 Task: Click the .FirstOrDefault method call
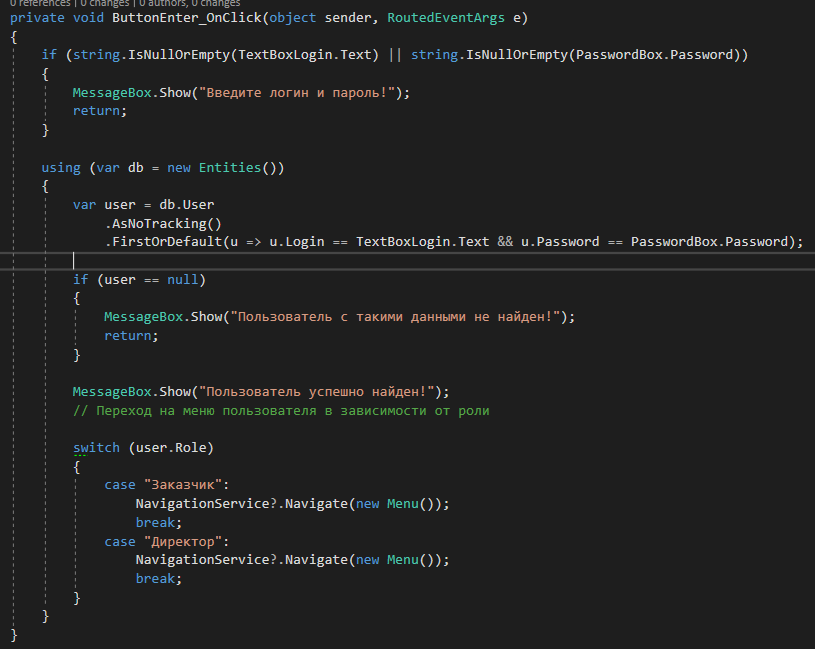point(163,242)
